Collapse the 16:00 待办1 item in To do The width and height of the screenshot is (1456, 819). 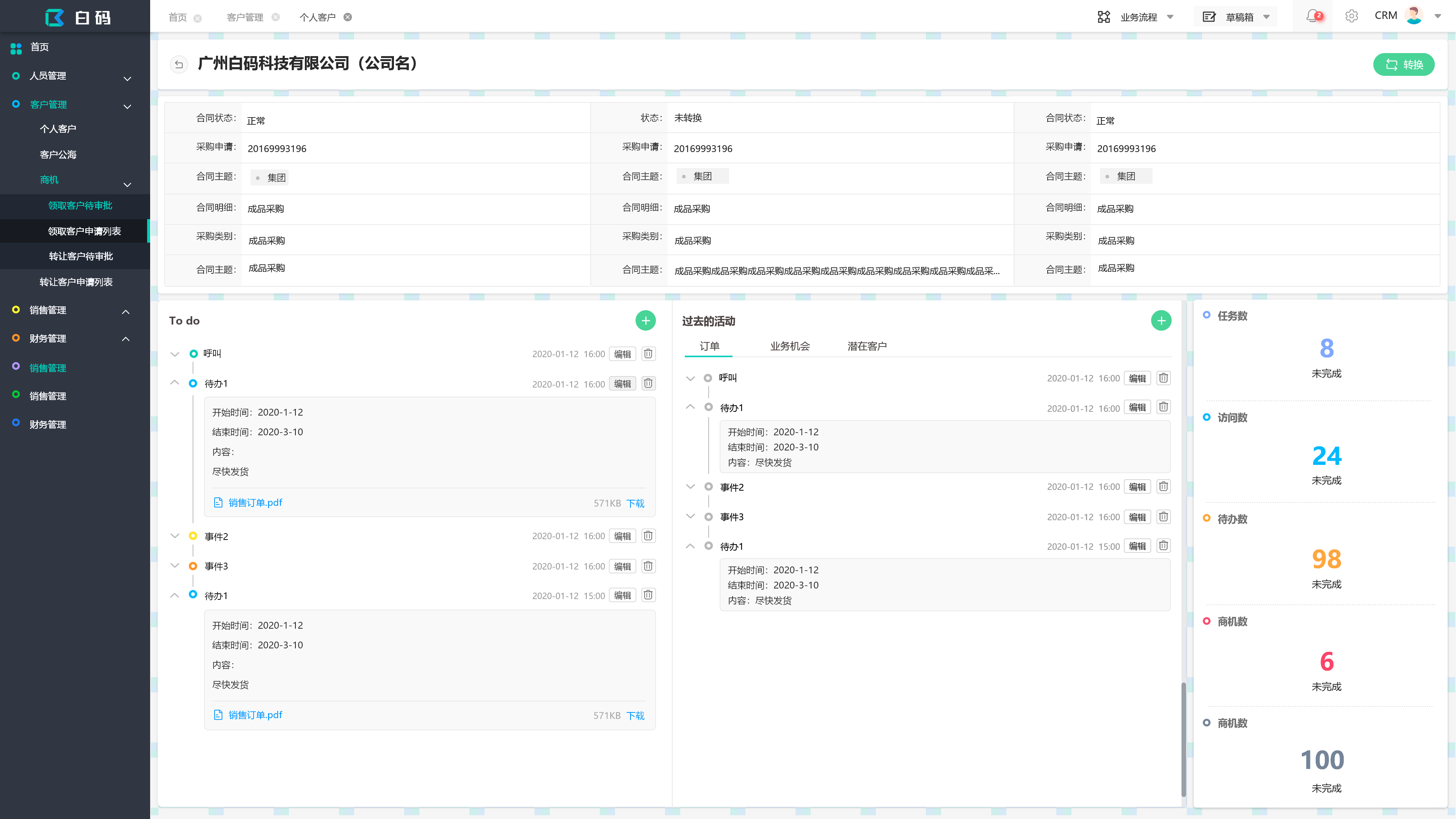[x=175, y=383]
